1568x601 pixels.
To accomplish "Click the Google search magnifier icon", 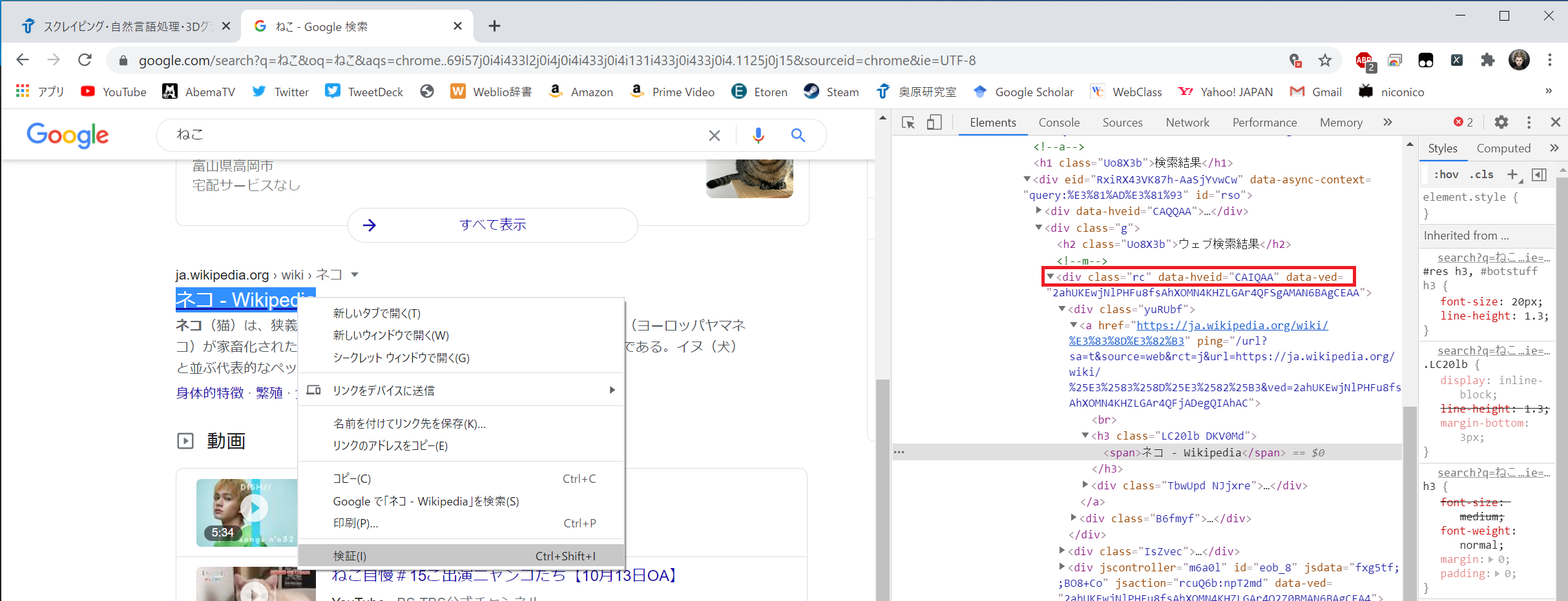I will (798, 135).
